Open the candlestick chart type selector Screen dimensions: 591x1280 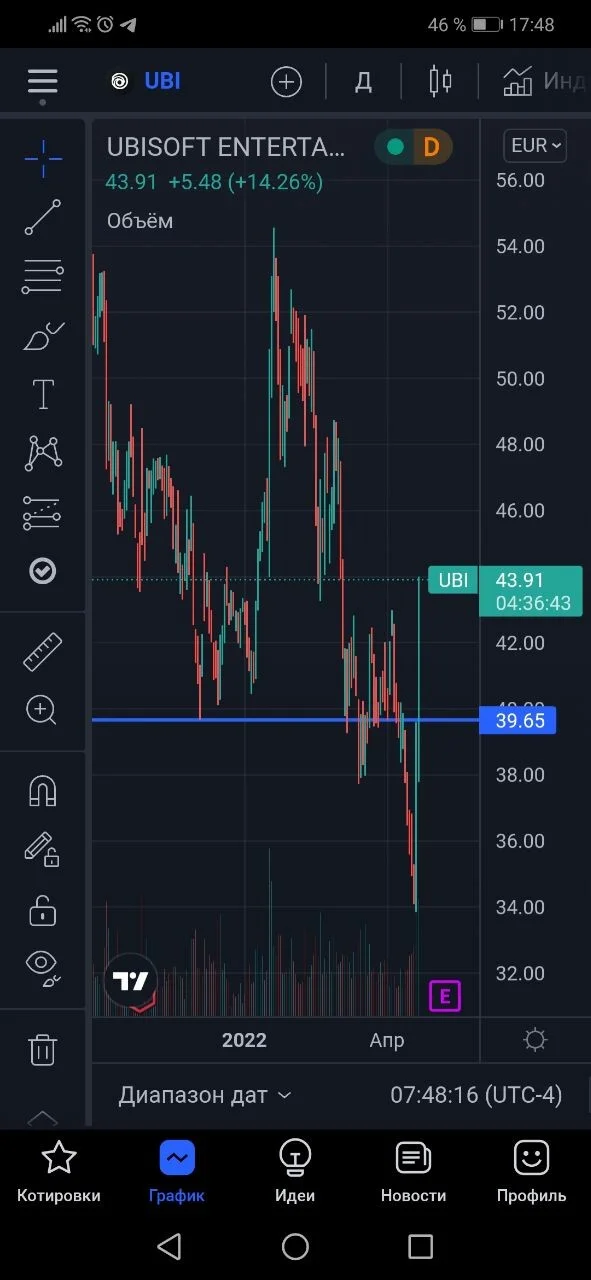click(x=440, y=82)
